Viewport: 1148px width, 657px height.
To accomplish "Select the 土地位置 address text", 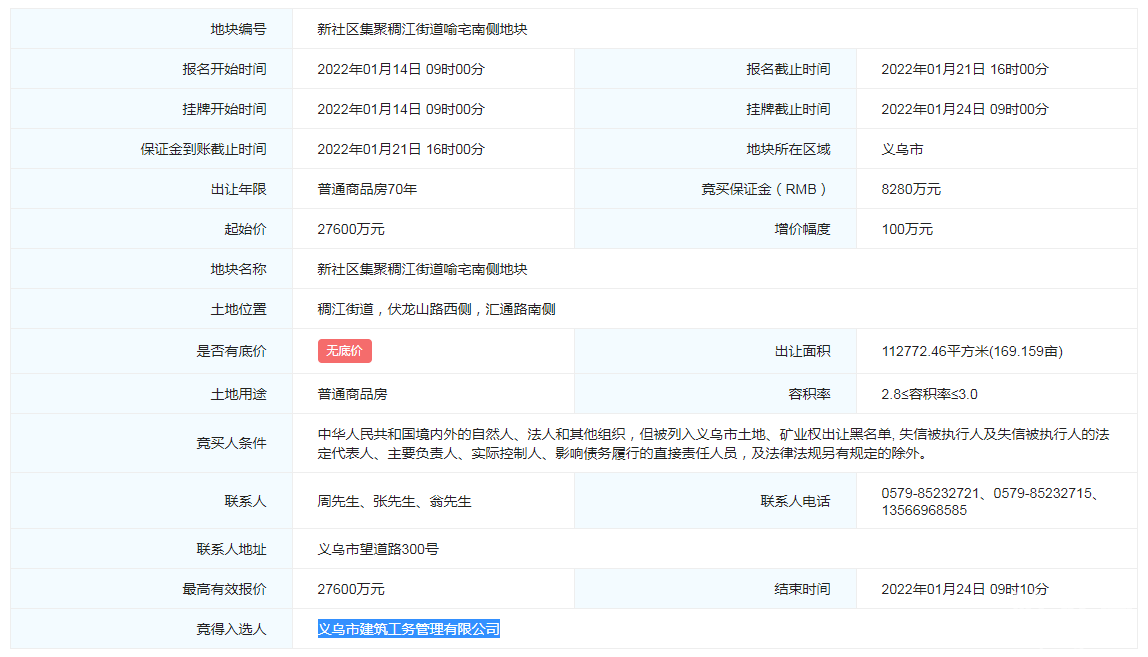I will (x=436, y=309).
